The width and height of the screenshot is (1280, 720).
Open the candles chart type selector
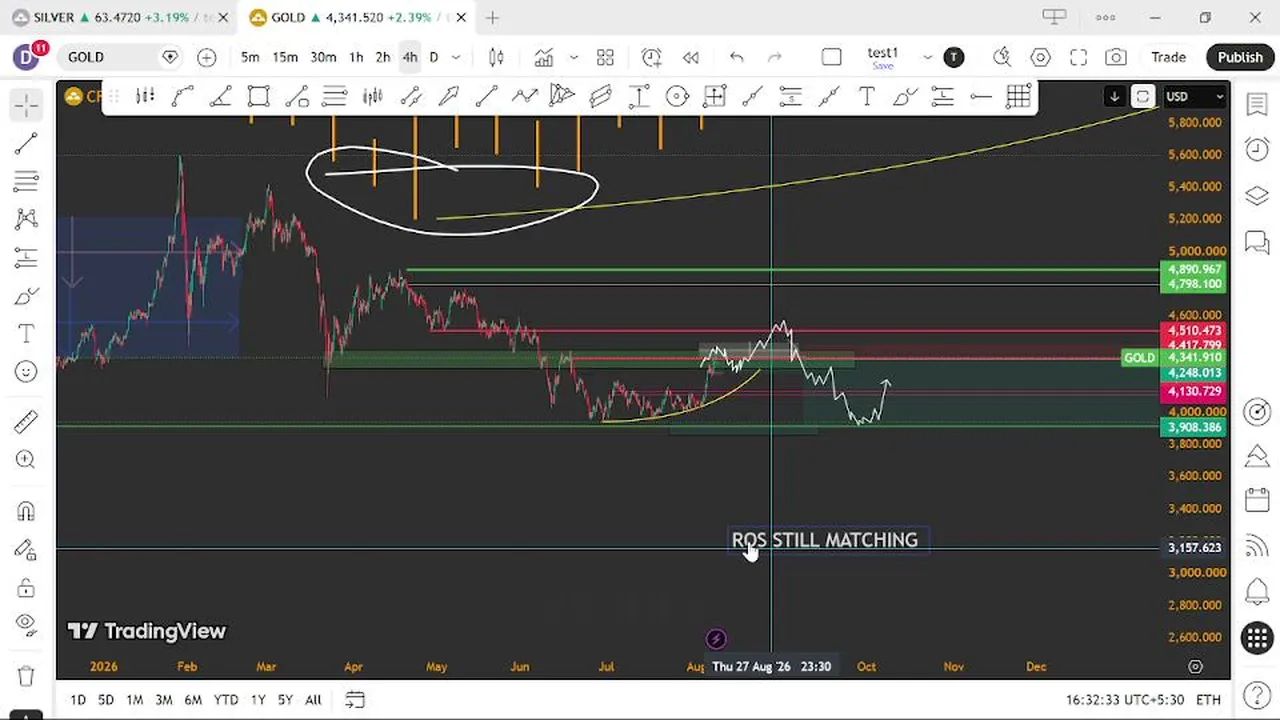tap(496, 57)
